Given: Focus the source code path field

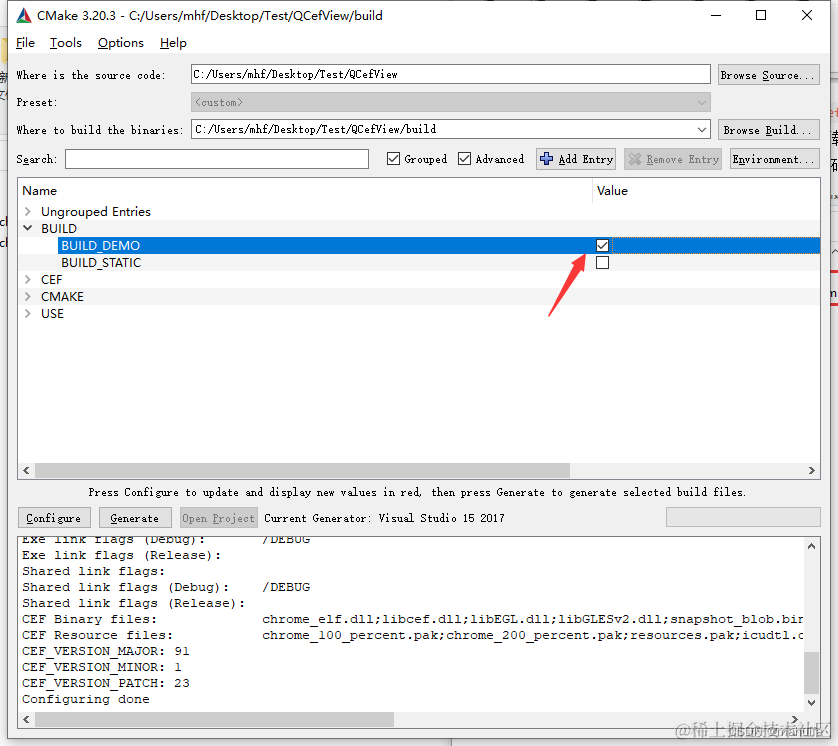Looking at the screenshot, I should click(451, 74).
